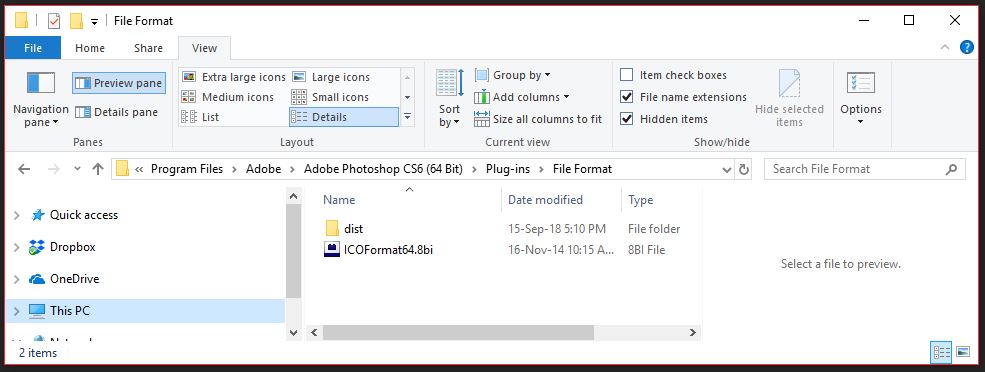Image resolution: width=985 pixels, height=372 pixels.
Task: Open the Group by dropdown
Action: [x=513, y=75]
